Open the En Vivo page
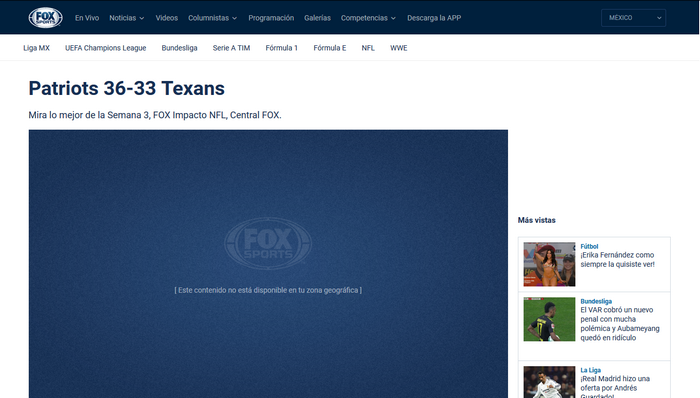Image resolution: width=700 pixels, height=398 pixels. click(87, 18)
